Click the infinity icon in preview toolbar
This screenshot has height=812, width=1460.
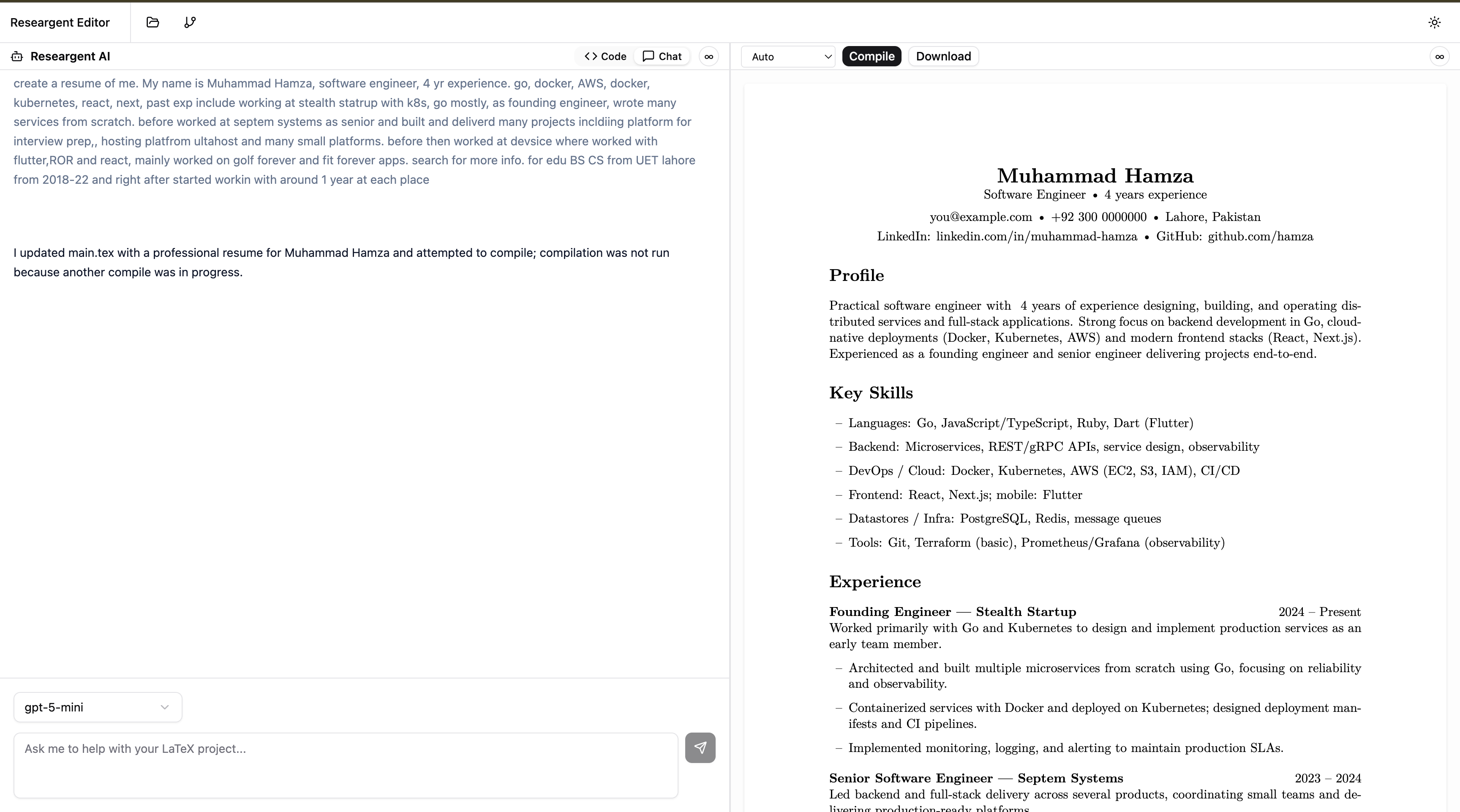[1439, 57]
